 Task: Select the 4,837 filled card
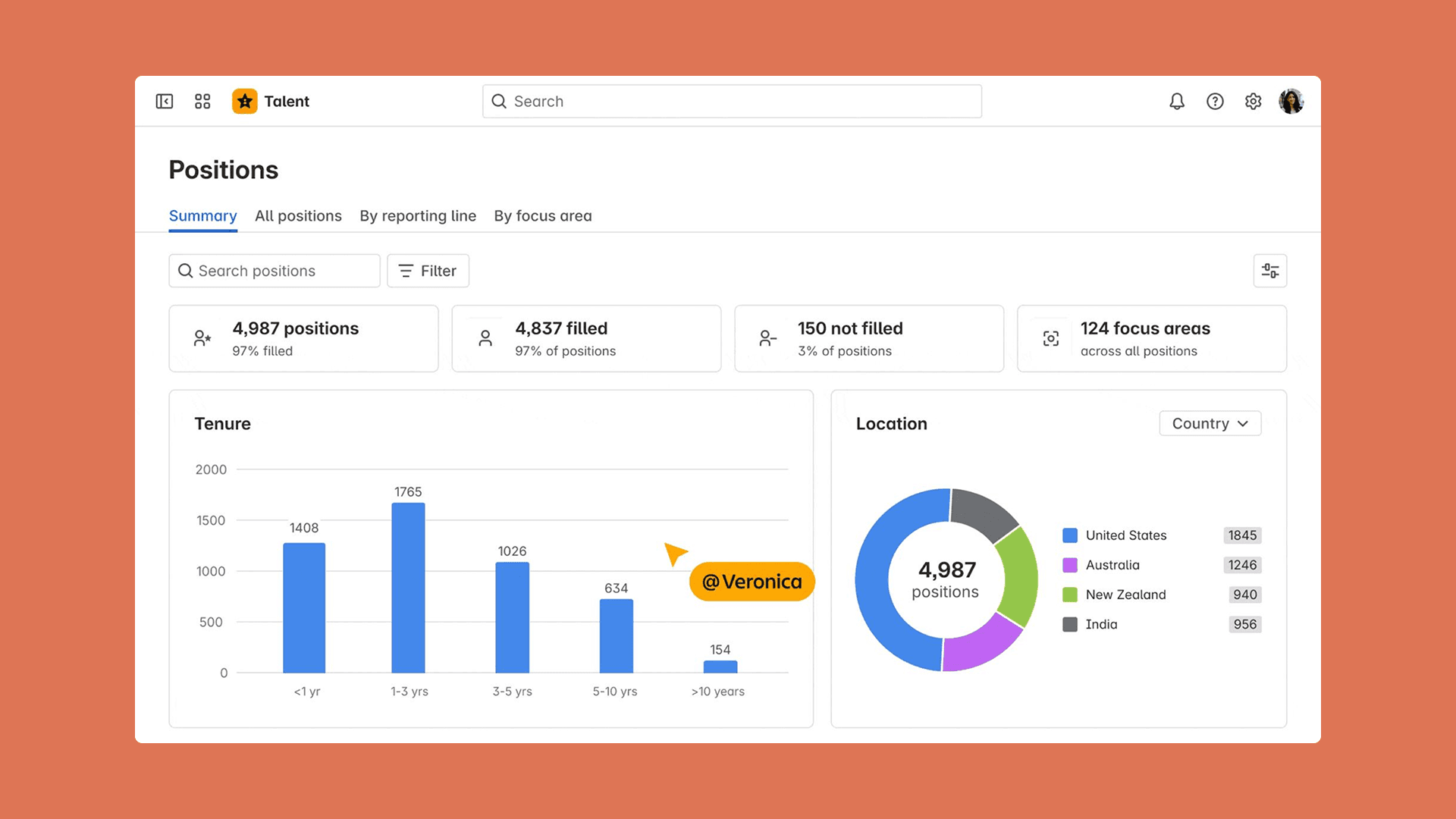[586, 338]
